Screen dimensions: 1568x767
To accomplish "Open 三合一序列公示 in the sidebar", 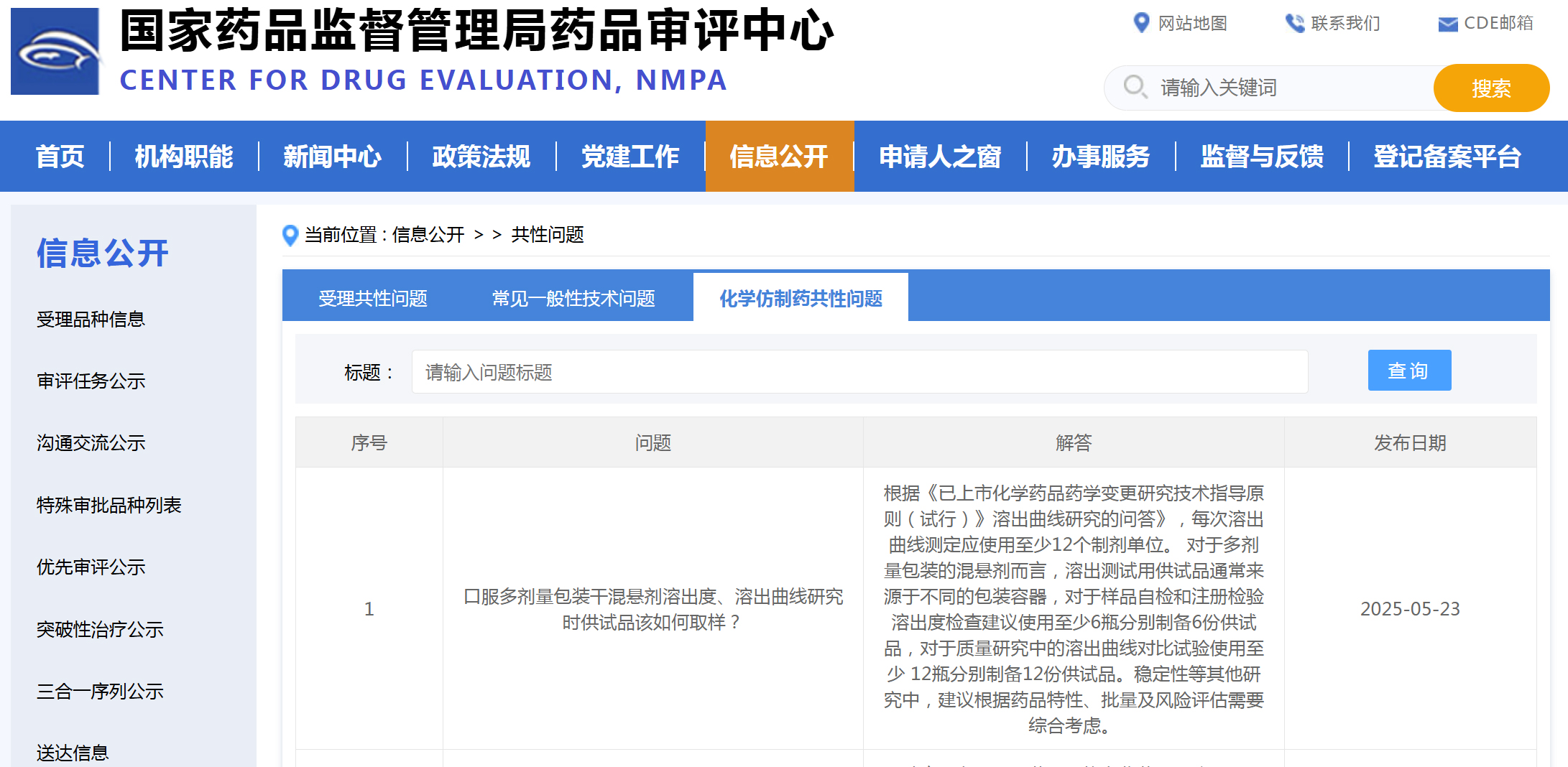I will 100,692.
